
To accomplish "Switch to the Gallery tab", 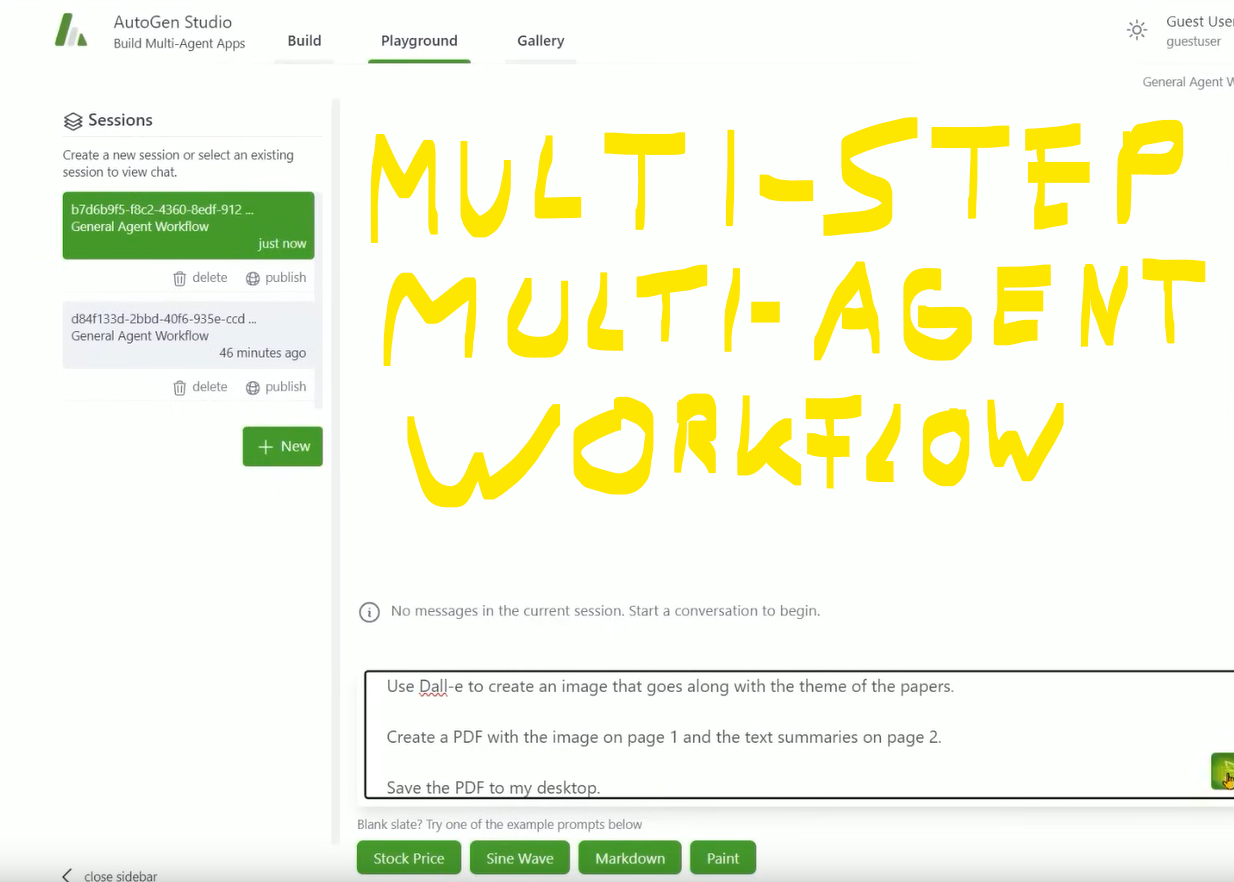I will 540,40.
